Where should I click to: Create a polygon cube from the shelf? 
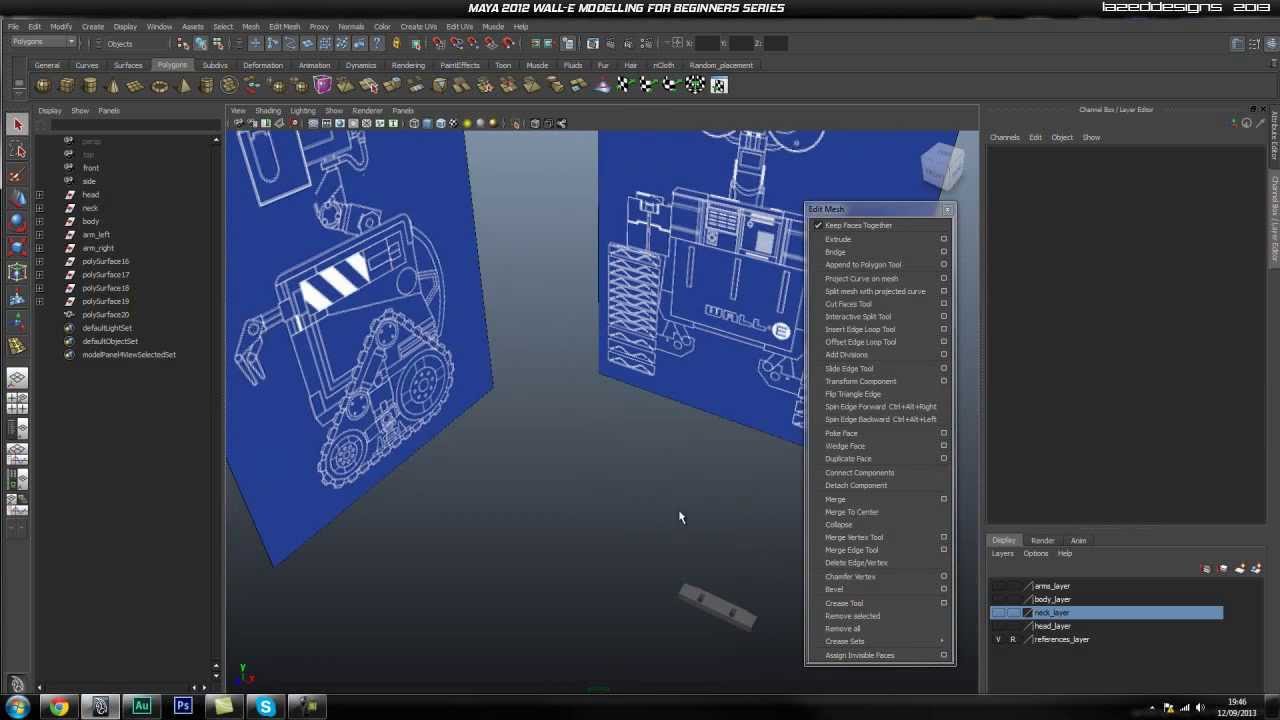tap(67, 86)
